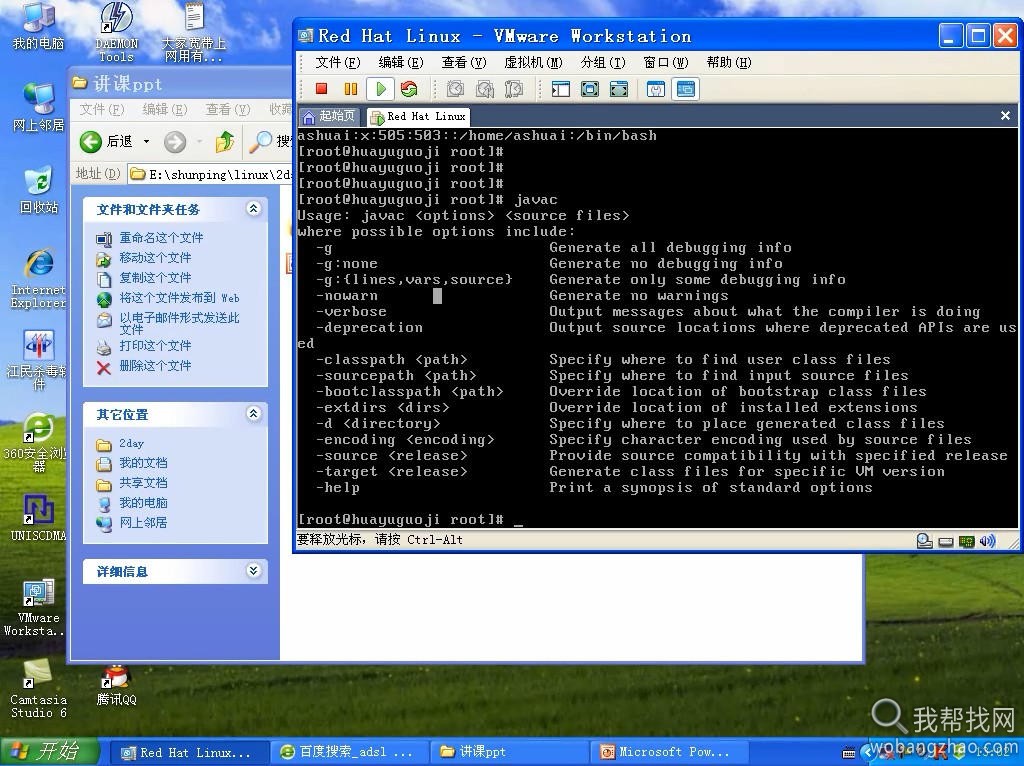Close the Red Hat Linux tab with X
Screen dimensions: 1024x766
1005,116
